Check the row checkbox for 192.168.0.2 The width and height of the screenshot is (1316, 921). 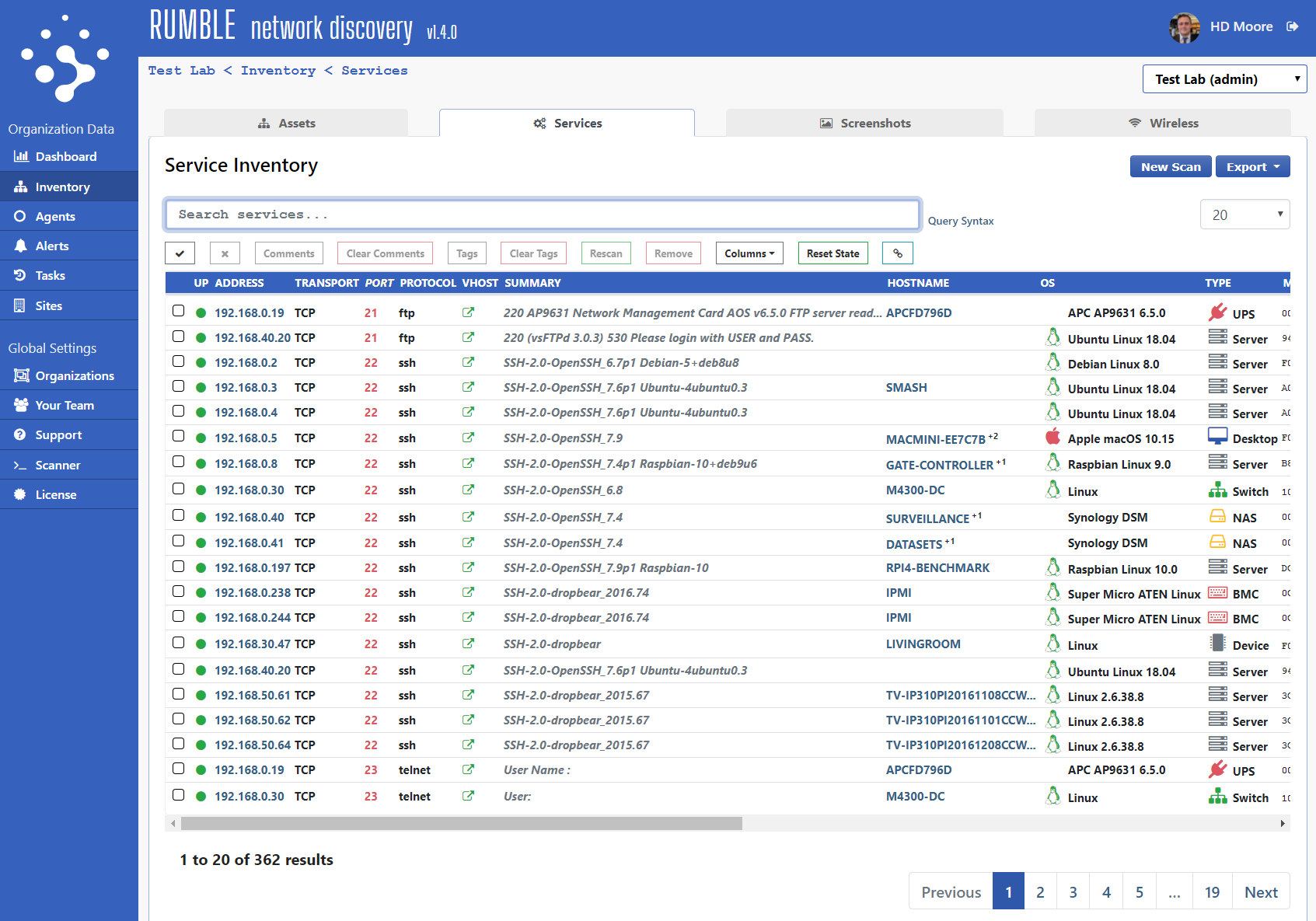pos(178,361)
